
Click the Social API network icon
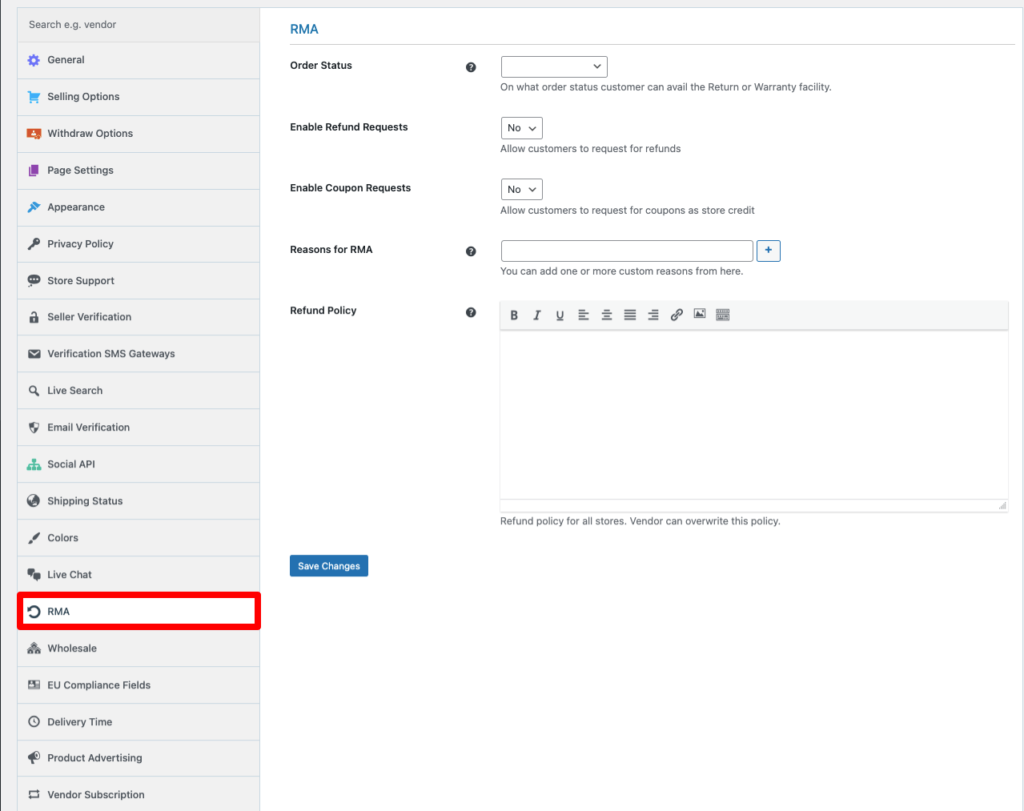(34, 464)
